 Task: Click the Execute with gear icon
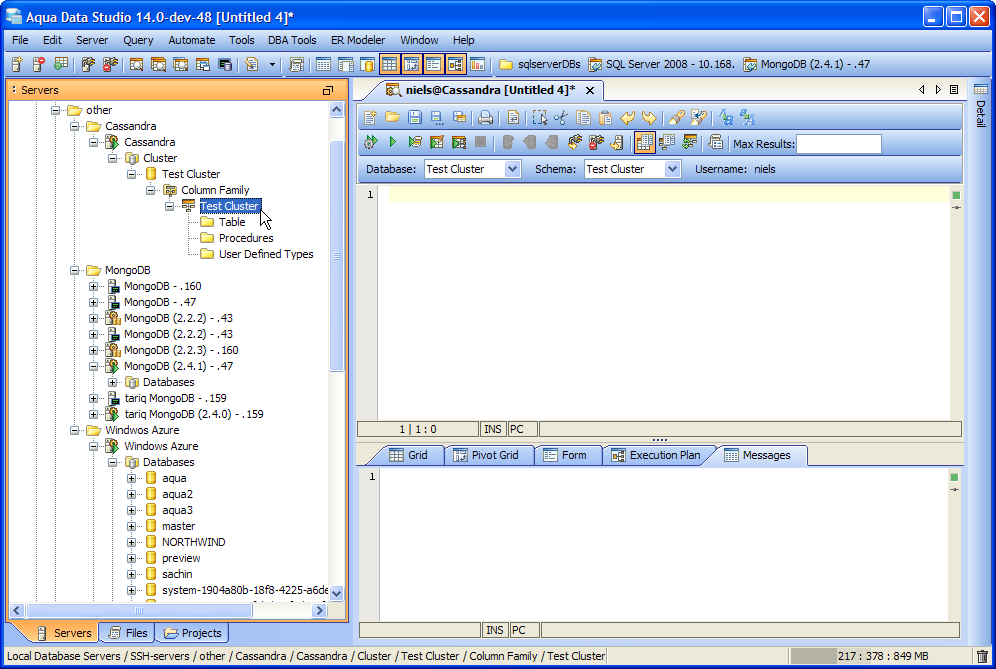(x=370, y=142)
